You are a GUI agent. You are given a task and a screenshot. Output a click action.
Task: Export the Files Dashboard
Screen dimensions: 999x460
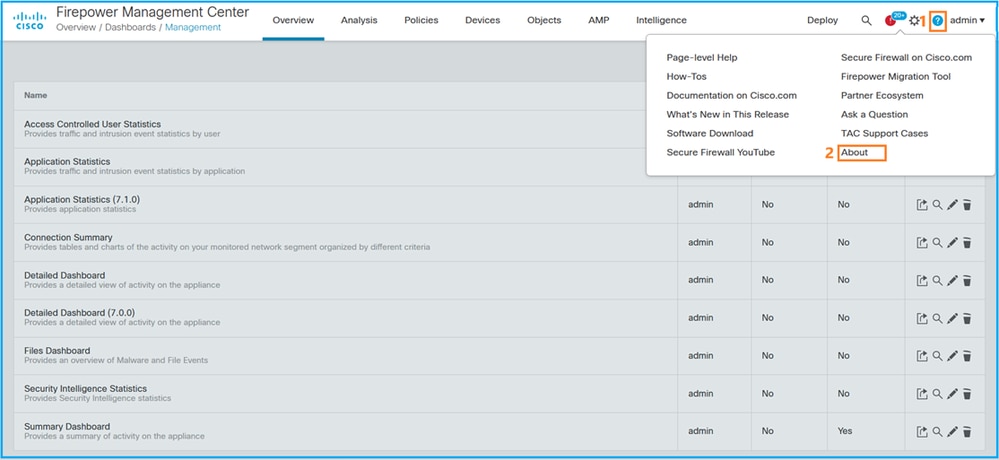(922, 356)
